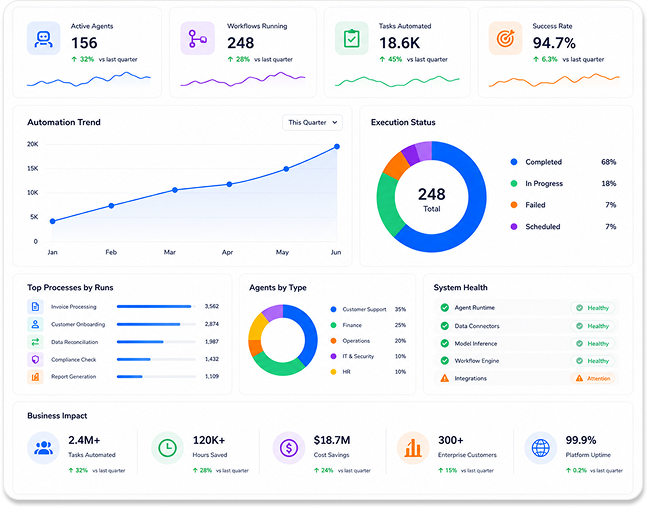Click the Customer Onboarding progress bar

pyautogui.click(x=156, y=324)
